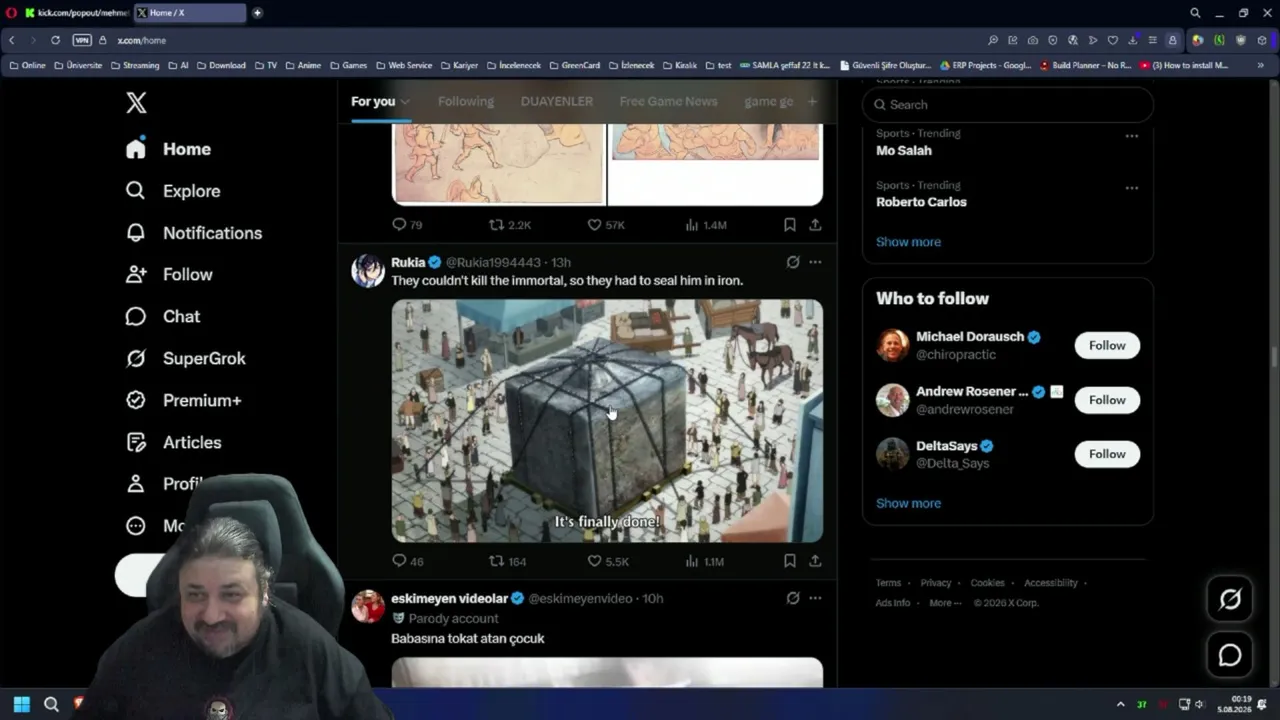Follow DeltaSays
The height and width of the screenshot is (720, 1280).
(x=1107, y=454)
